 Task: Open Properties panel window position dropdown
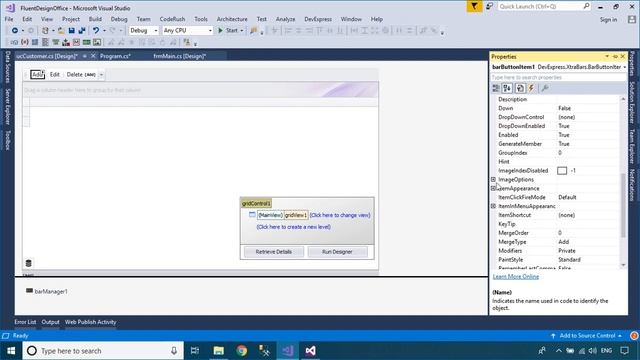click(607, 56)
